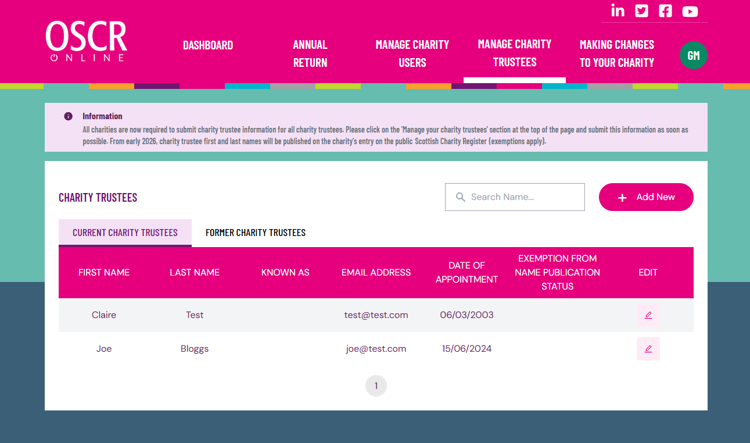This screenshot has height=443, width=750.
Task: Click page 1 pagination button
Action: [376, 386]
